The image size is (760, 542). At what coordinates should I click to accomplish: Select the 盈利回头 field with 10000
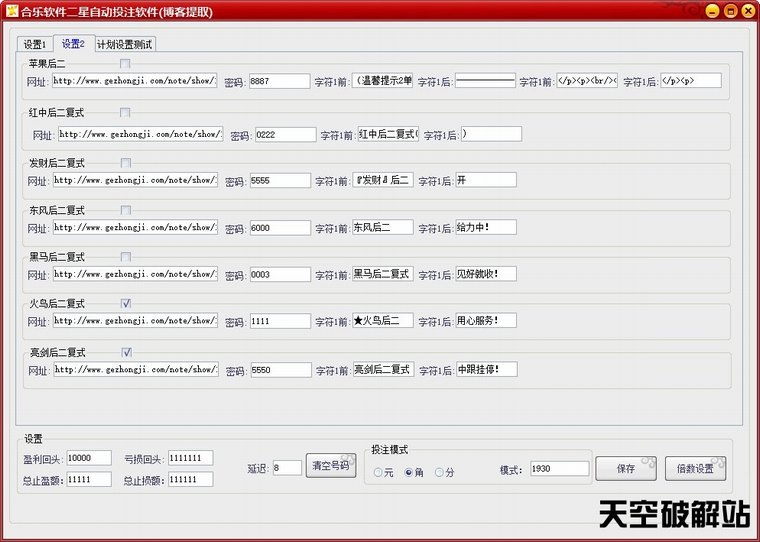(89, 458)
